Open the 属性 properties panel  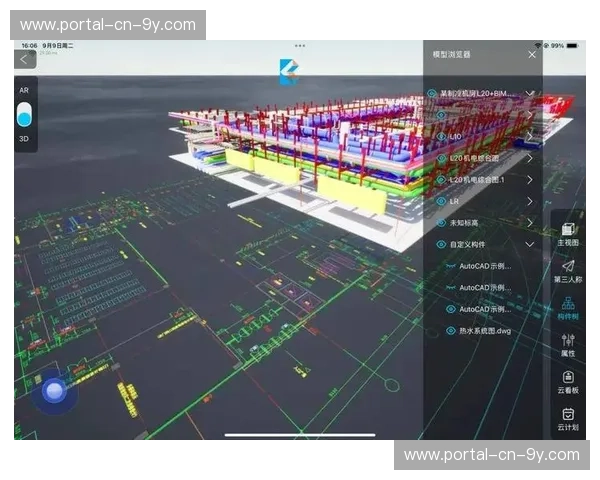coord(567,344)
